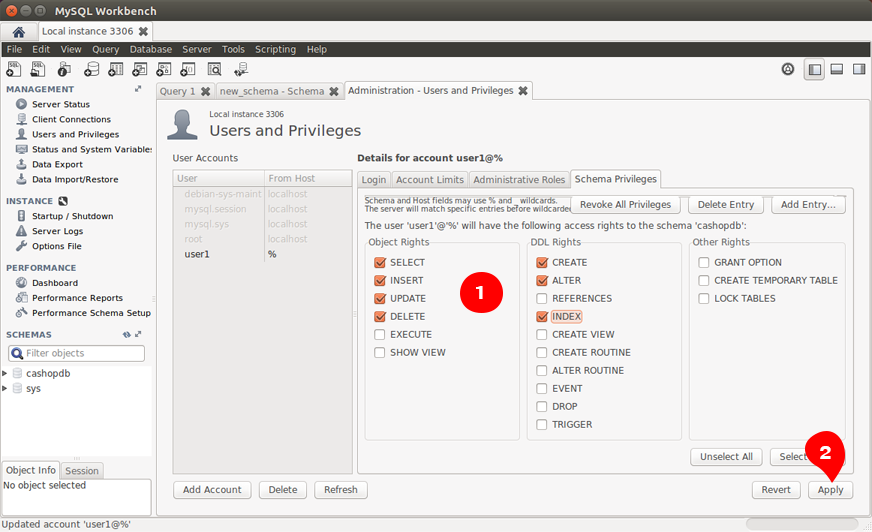Viewport: 872px width, 532px height.
Task: Refresh the schemas list icon
Action: tap(127, 335)
